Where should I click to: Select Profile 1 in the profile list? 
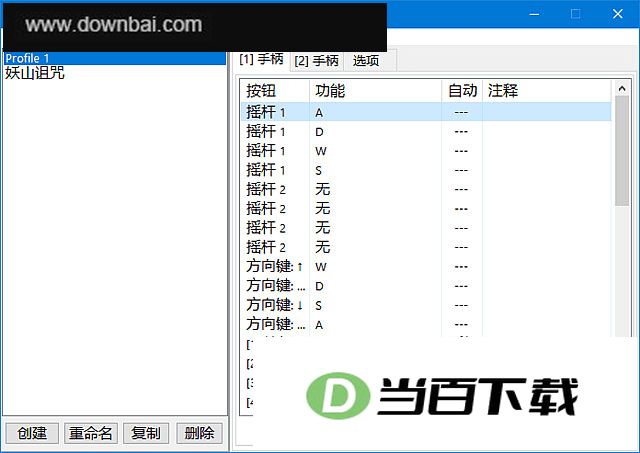(x=114, y=58)
